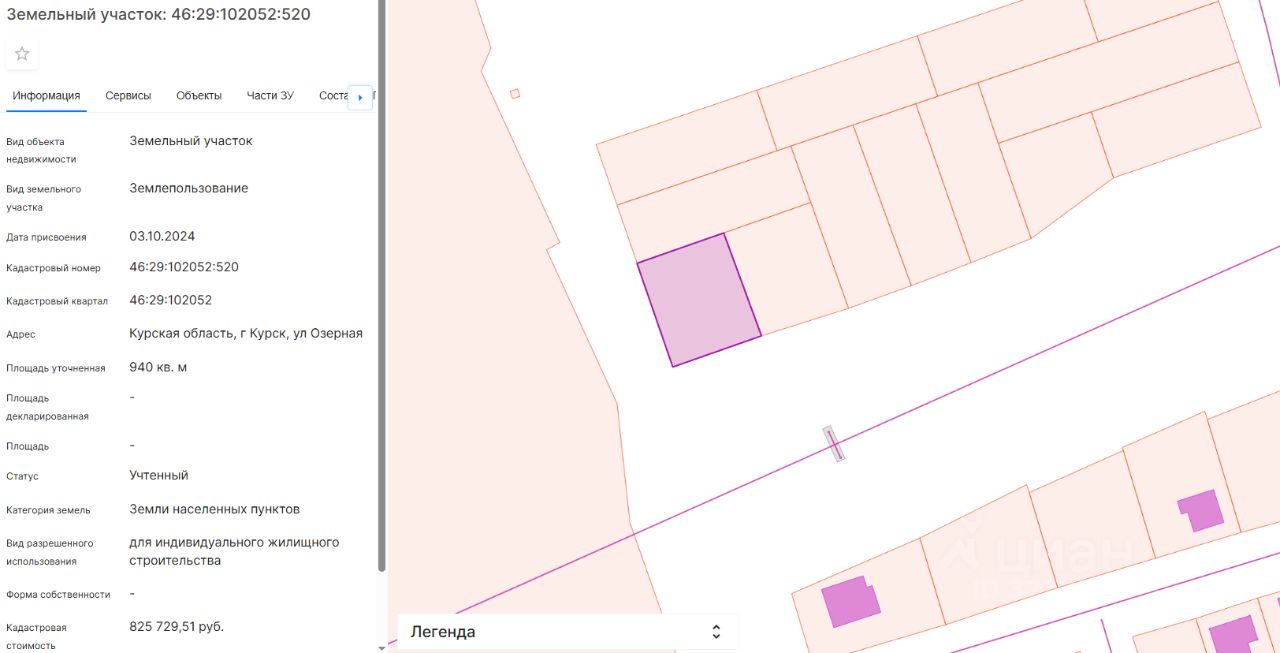Image resolution: width=1280 pixels, height=653 pixels.
Task: Switch to the Сервисы tab
Action: (x=128, y=96)
